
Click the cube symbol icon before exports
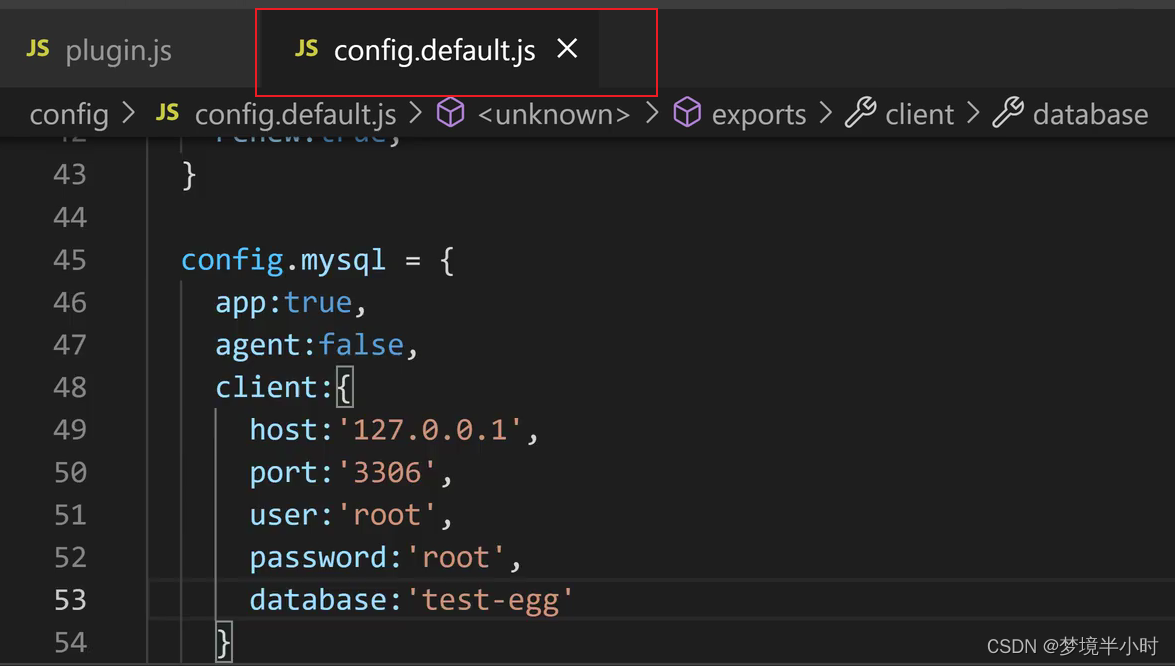(687, 113)
